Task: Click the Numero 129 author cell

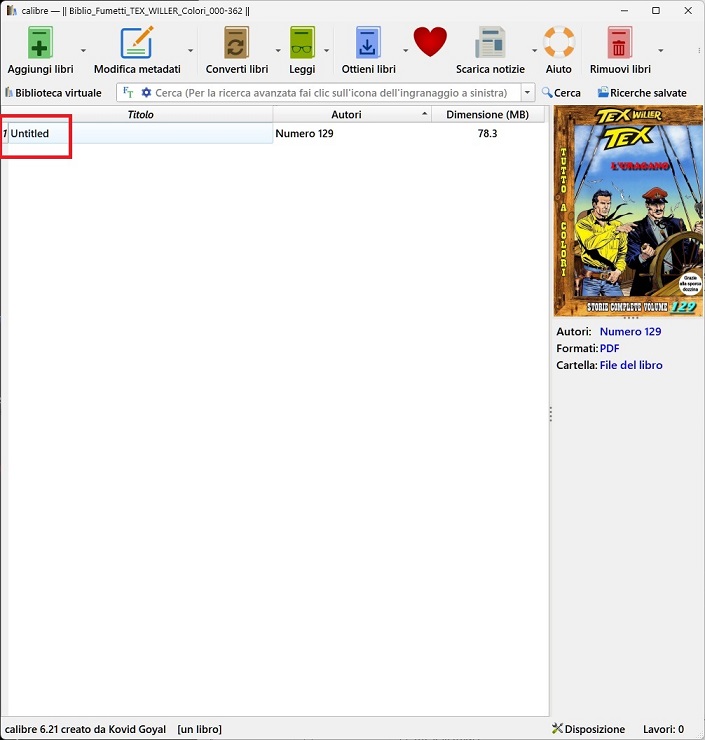Action: pyautogui.click(x=352, y=133)
